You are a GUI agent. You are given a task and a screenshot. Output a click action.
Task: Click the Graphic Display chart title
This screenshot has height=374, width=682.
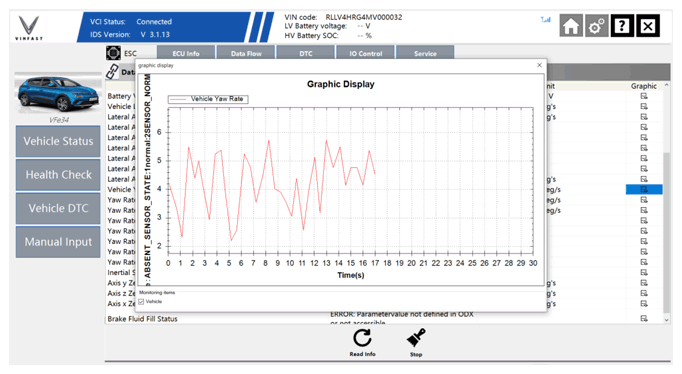(x=341, y=84)
